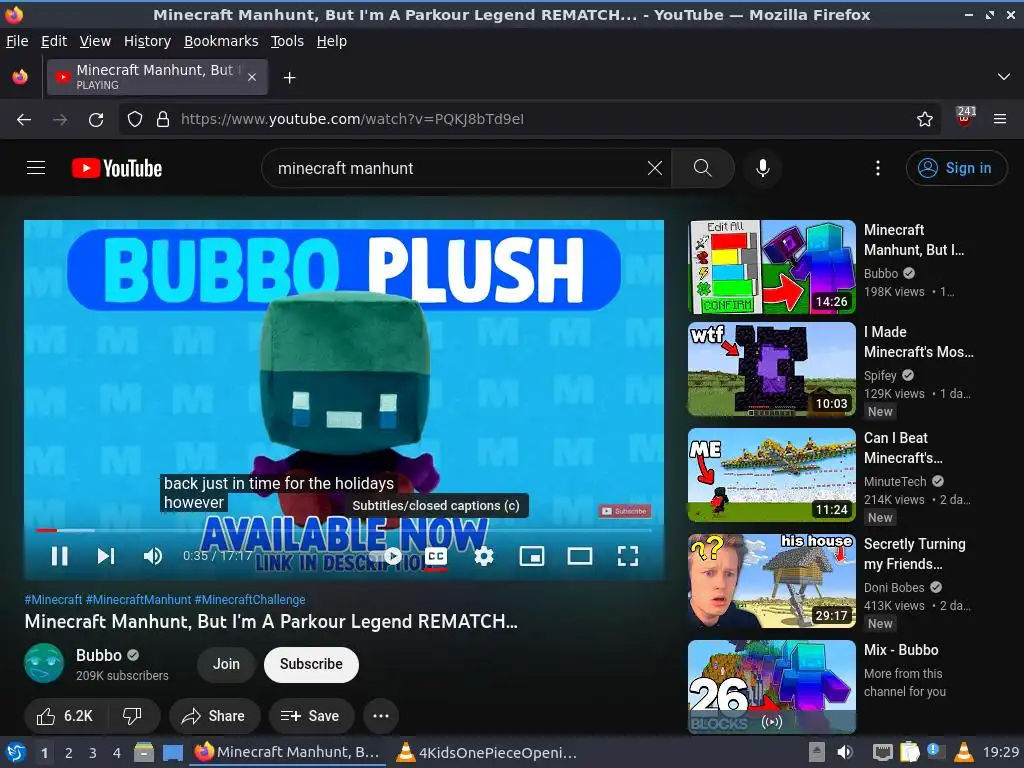
Task: Open the 4KidsOnePieceOpeni... VLC taskbar item
Action: 486,753
